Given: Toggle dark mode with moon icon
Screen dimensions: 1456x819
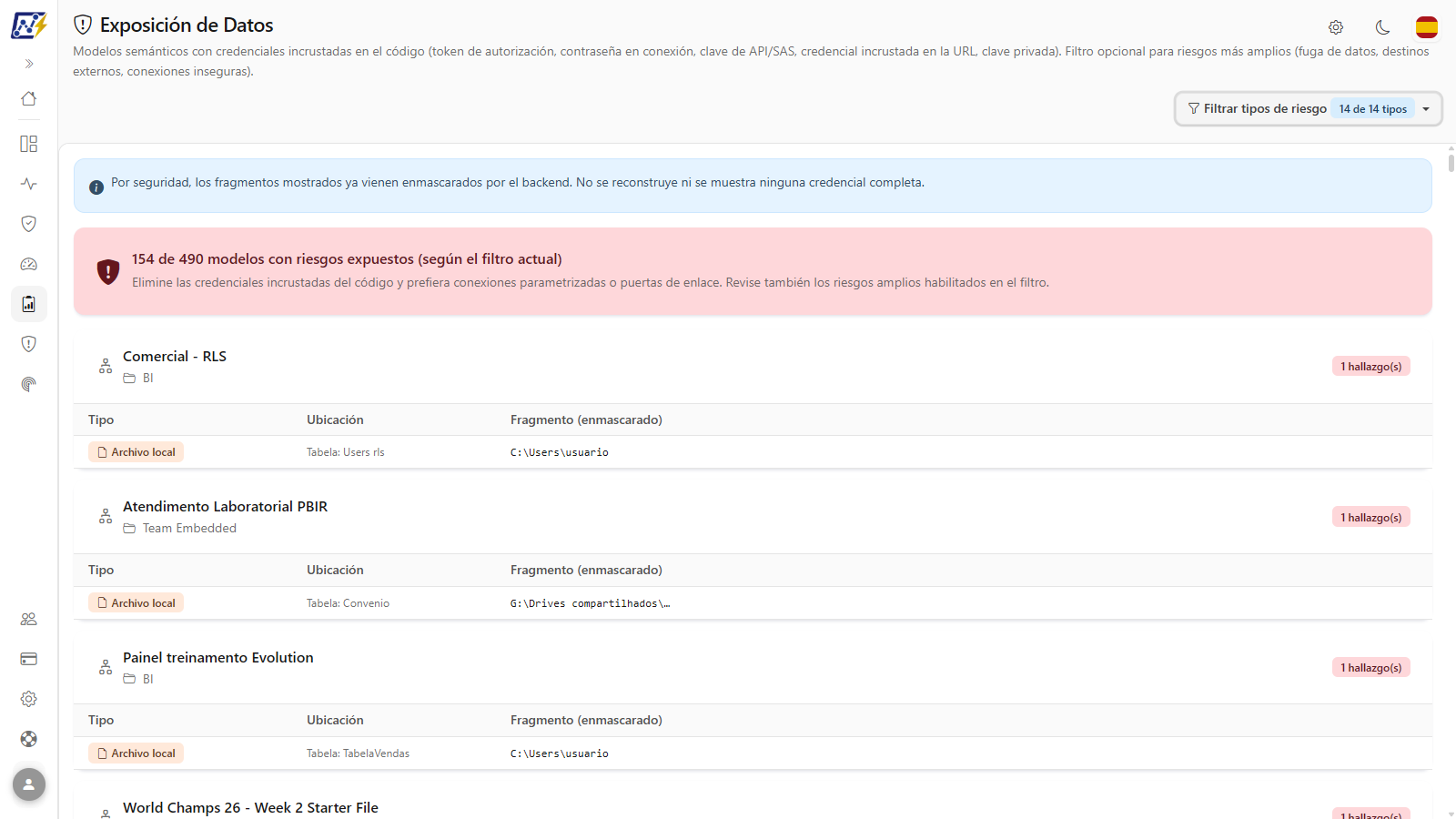Looking at the screenshot, I should point(1382,27).
